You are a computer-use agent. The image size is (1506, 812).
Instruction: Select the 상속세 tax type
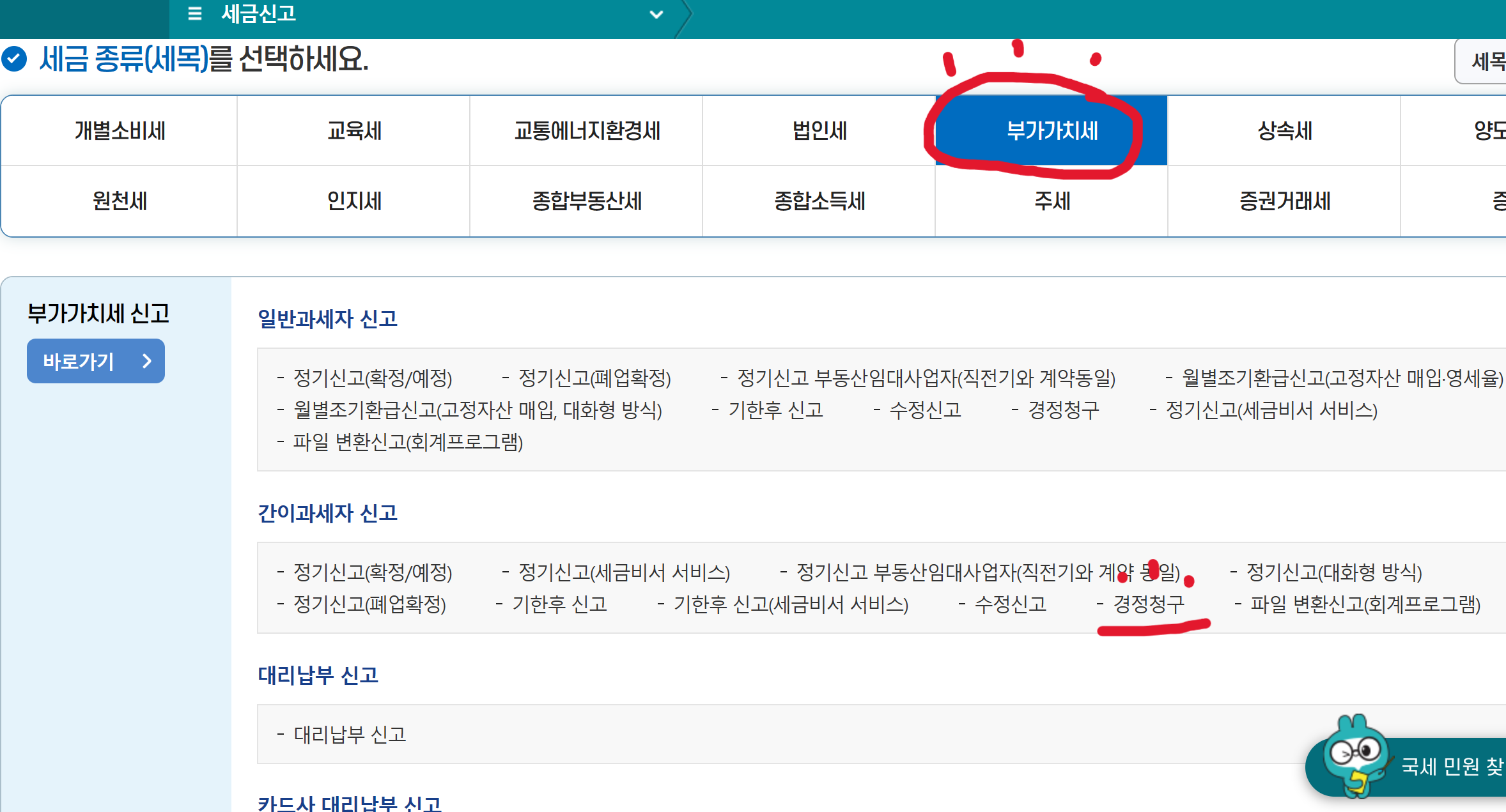(x=1284, y=130)
